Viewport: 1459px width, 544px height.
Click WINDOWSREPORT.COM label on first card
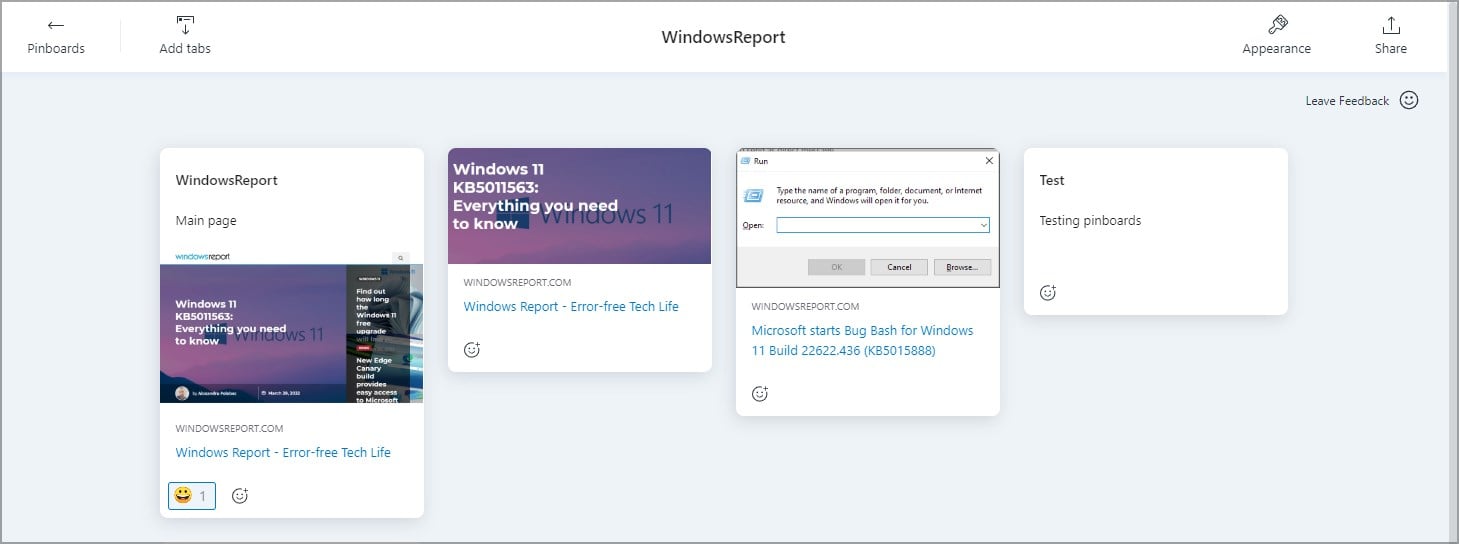229,429
